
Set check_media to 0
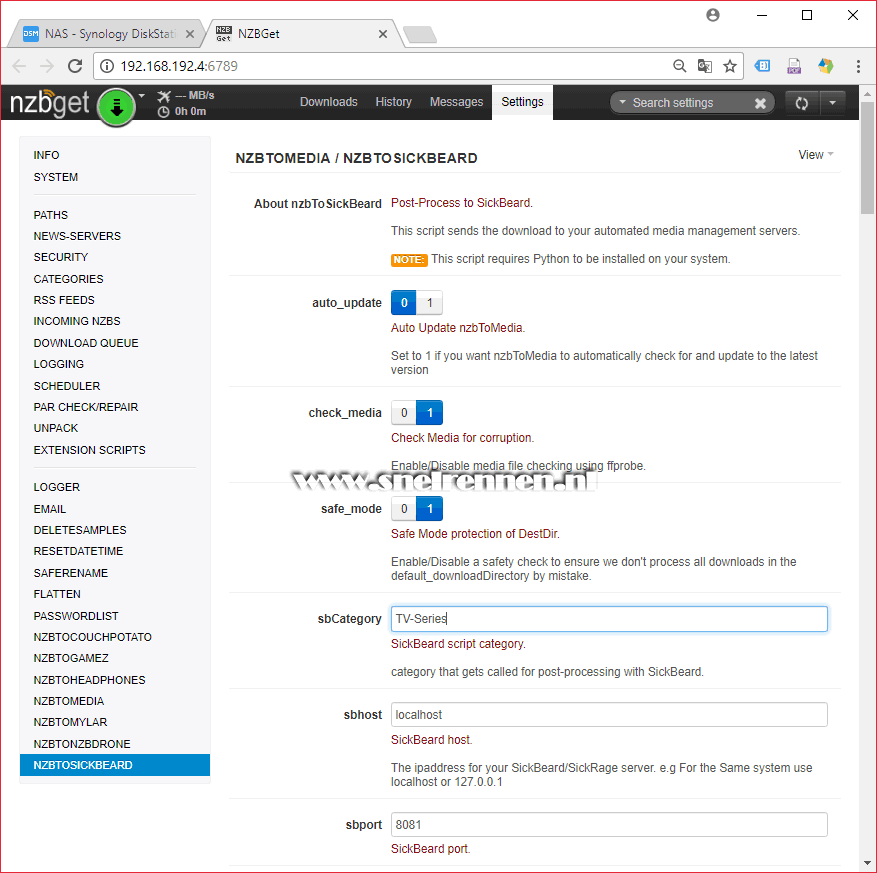point(404,413)
